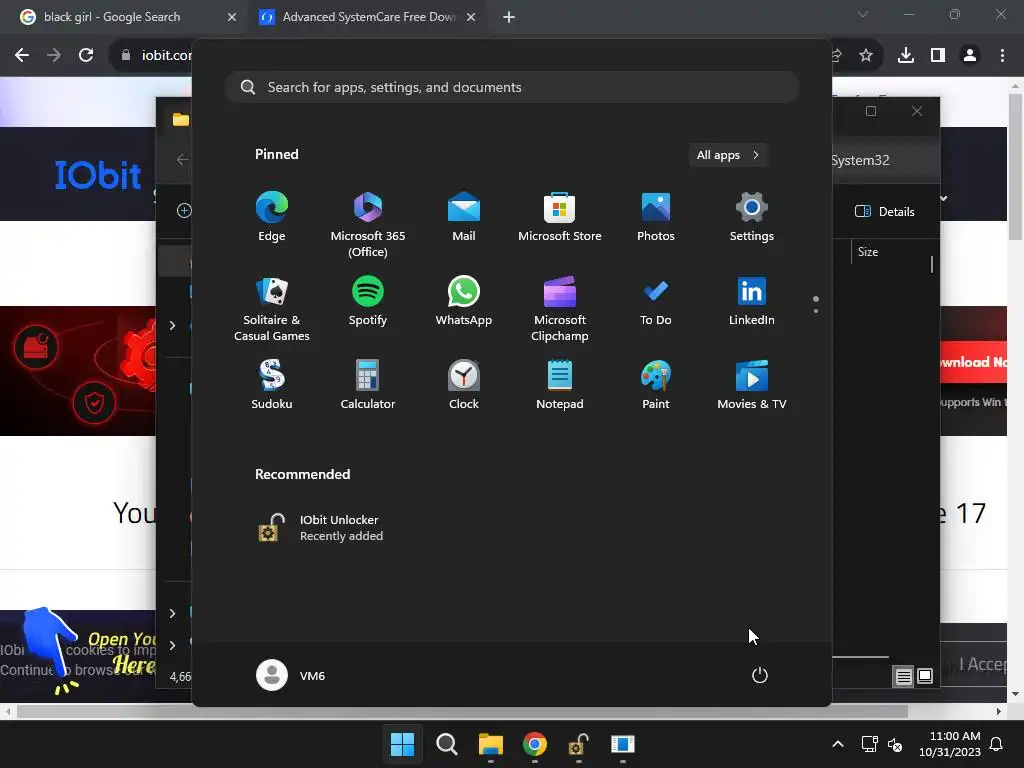Launch Solitaire & Casual Games
This screenshot has width=1024, height=768.
coord(272,309)
